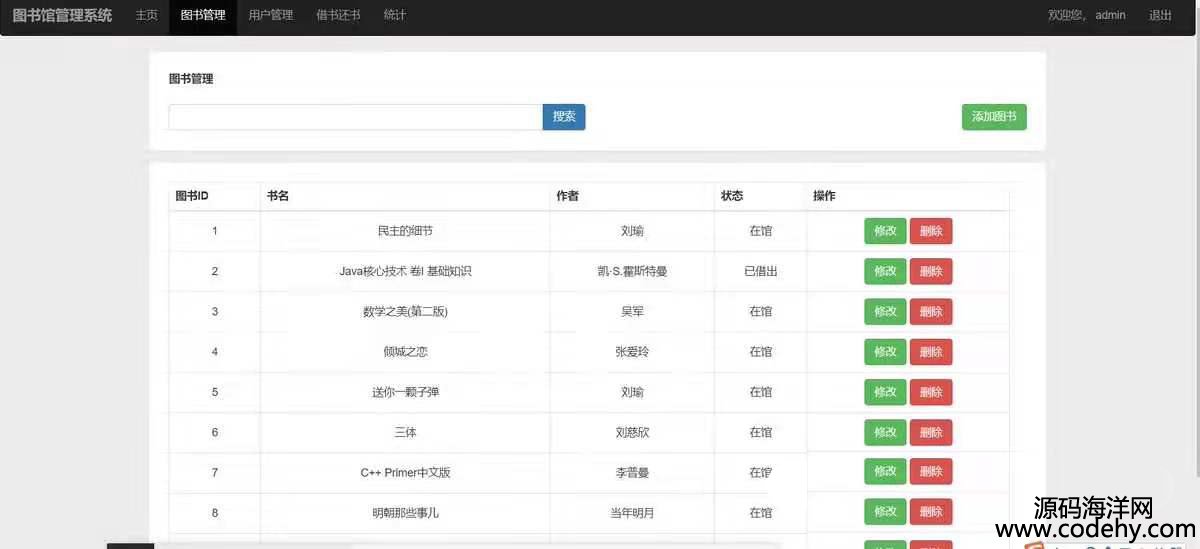Open the 用户管理 navigation tab
This screenshot has height=549, width=1200.
tap(270, 16)
